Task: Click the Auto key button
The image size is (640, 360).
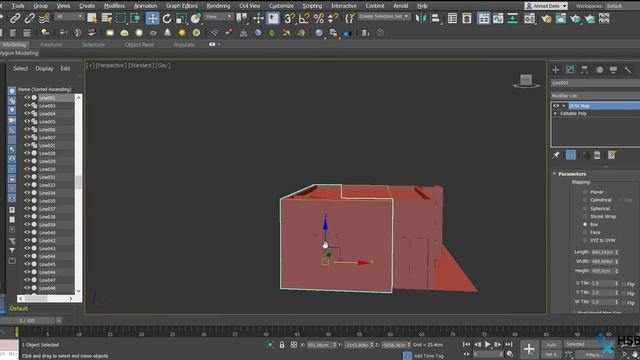Action: [x=551, y=345]
